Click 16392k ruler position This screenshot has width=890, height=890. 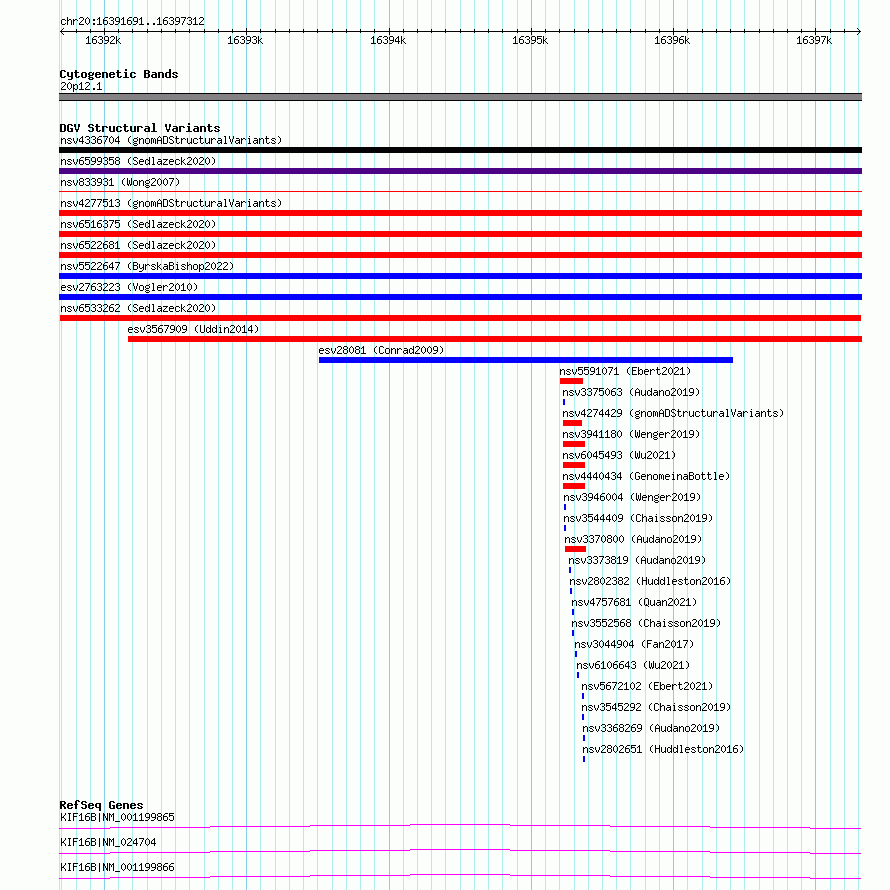coord(103,40)
